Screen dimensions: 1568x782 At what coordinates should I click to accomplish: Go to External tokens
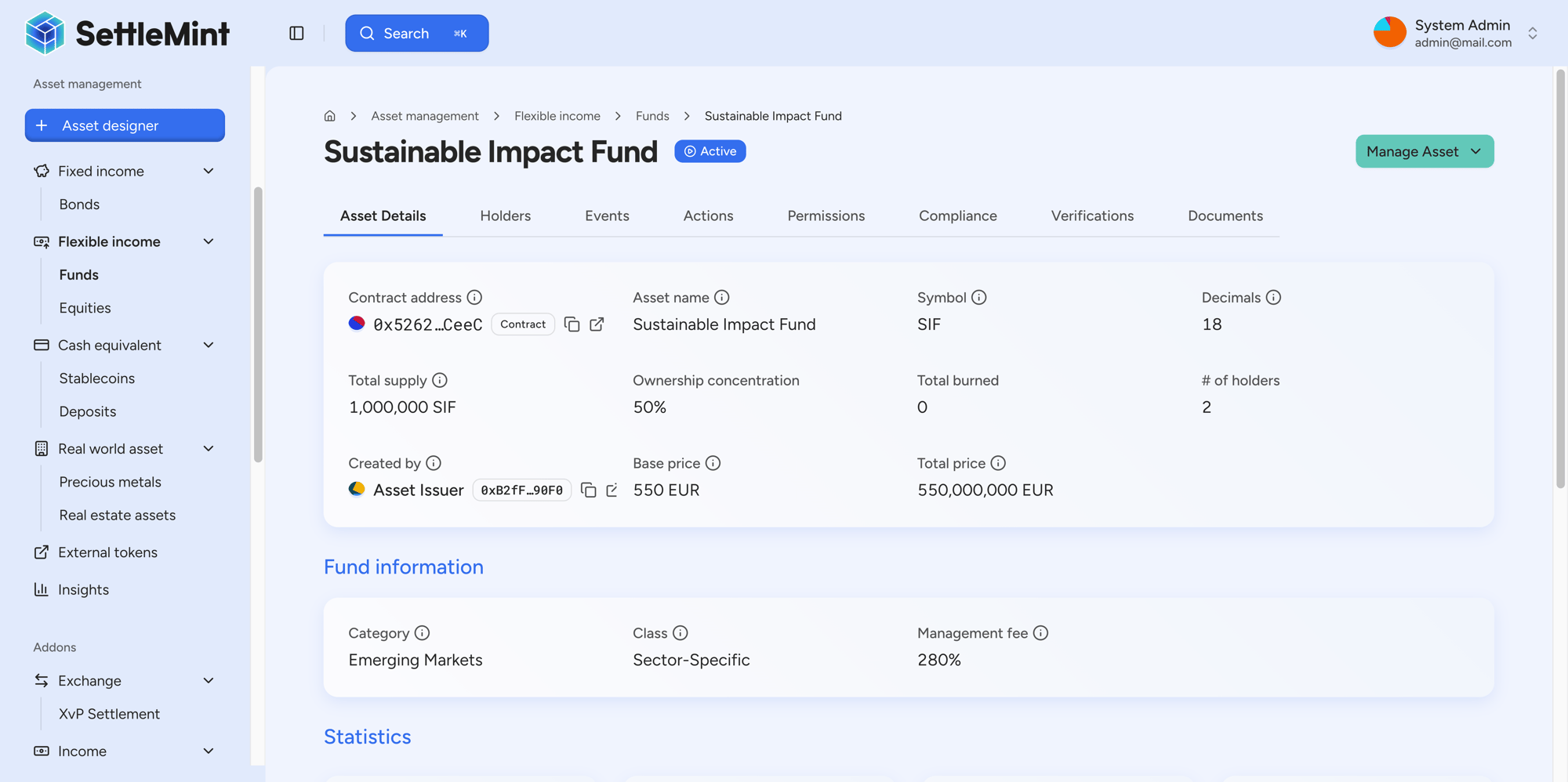pos(108,552)
